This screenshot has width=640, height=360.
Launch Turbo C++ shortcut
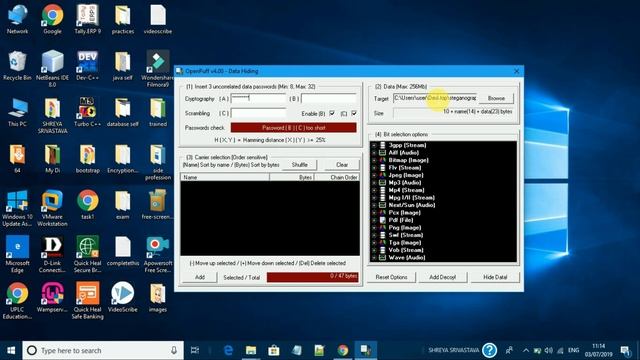pyautogui.click(x=87, y=112)
